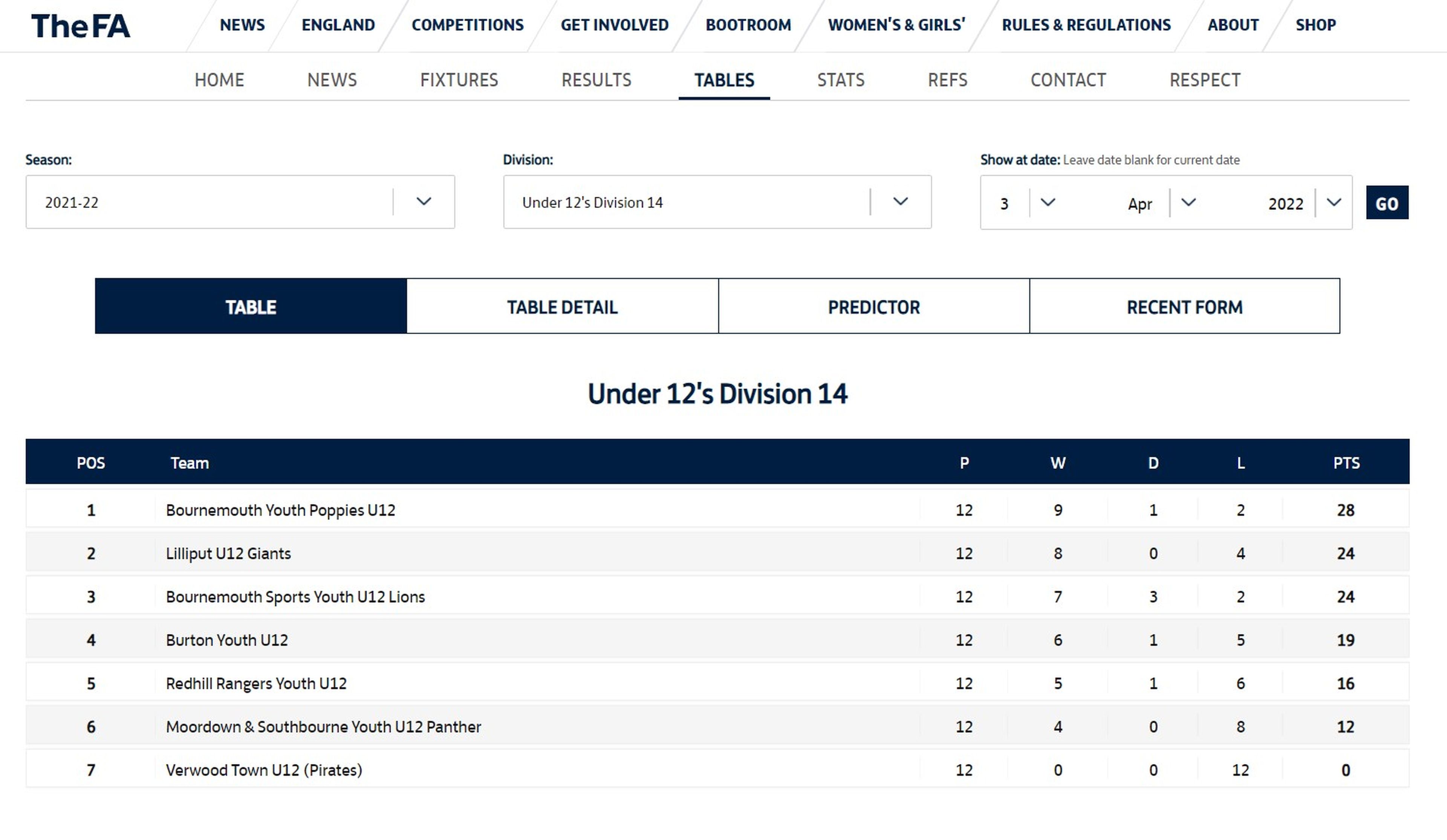Select Redhill Rangers Youth U12 team
The image size is (1447, 840).
(x=256, y=683)
